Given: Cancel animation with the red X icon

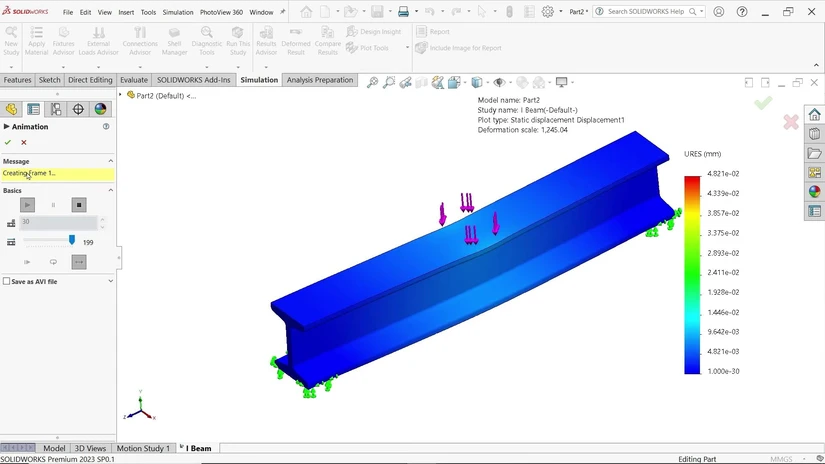Looking at the screenshot, I should pyautogui.click(x=24, y=142).
